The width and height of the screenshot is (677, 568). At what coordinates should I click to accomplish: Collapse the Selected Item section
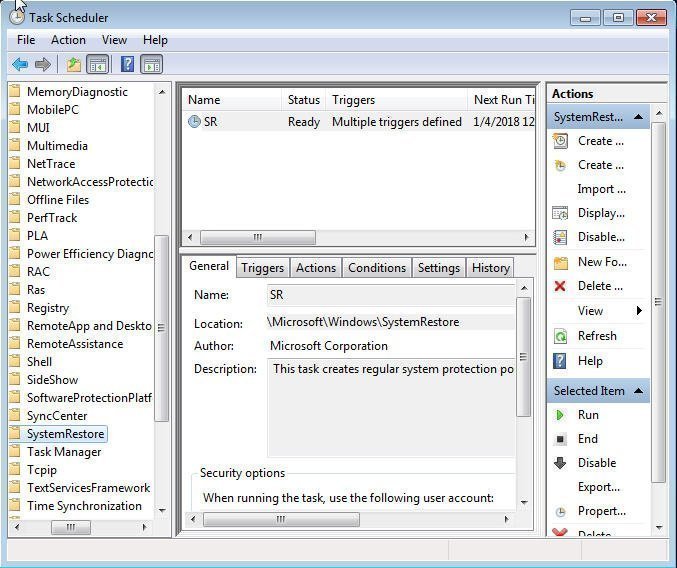click(638, 391)
